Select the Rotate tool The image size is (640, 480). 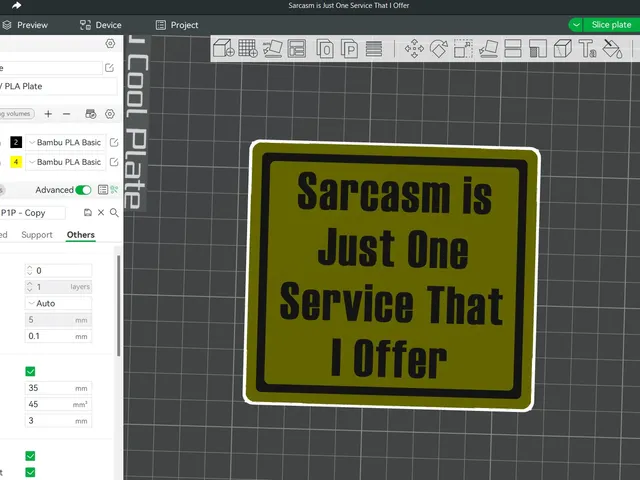pos(439,49)
